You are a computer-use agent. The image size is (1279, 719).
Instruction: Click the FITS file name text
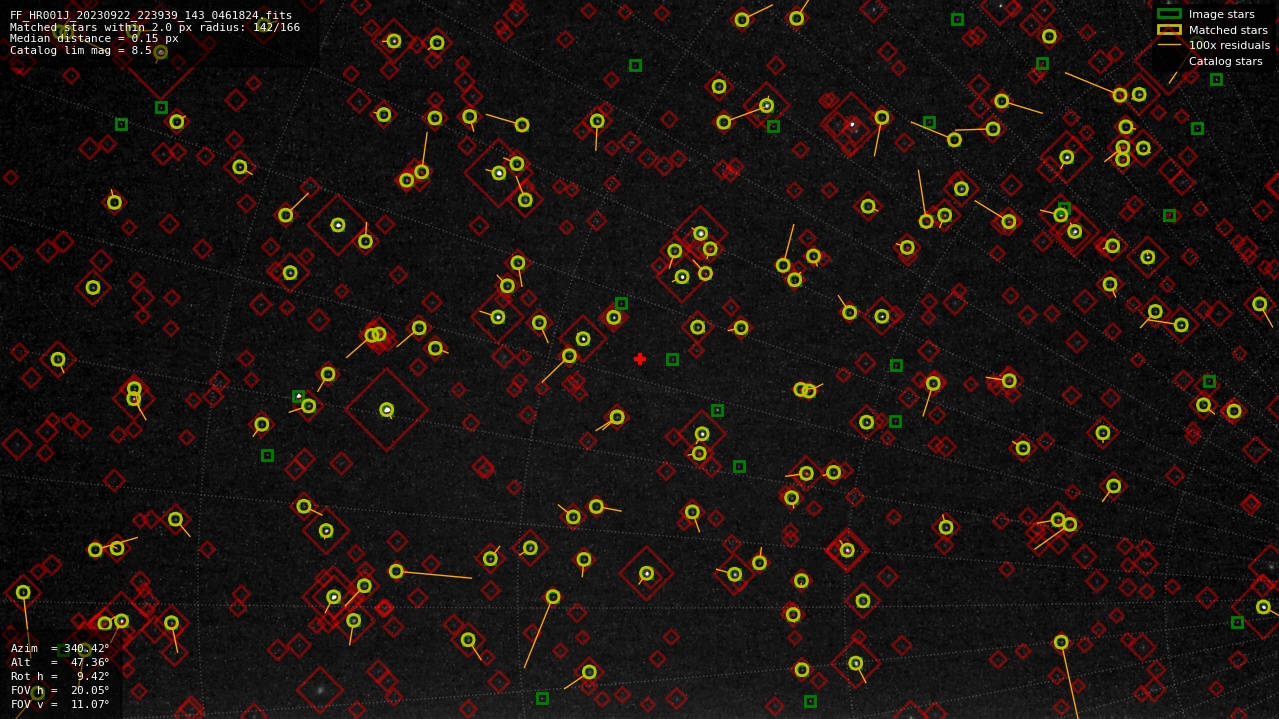(151, 15)
